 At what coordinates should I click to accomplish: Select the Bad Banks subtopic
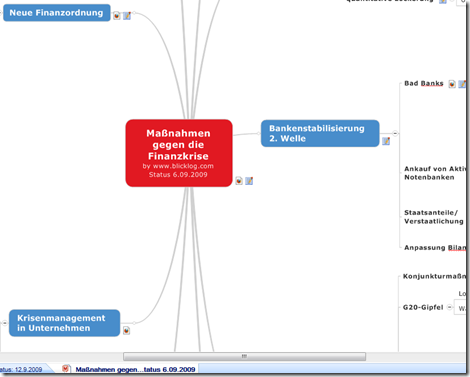(424, 83)
